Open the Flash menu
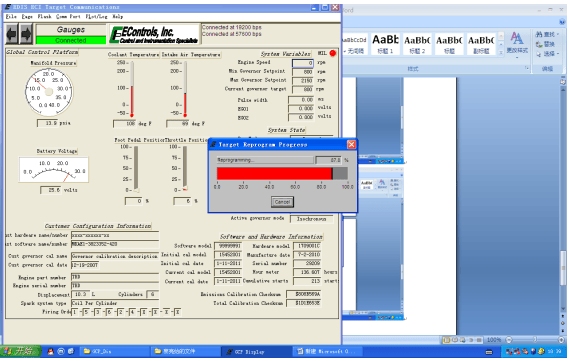570x361 pixels. [44, 17]
